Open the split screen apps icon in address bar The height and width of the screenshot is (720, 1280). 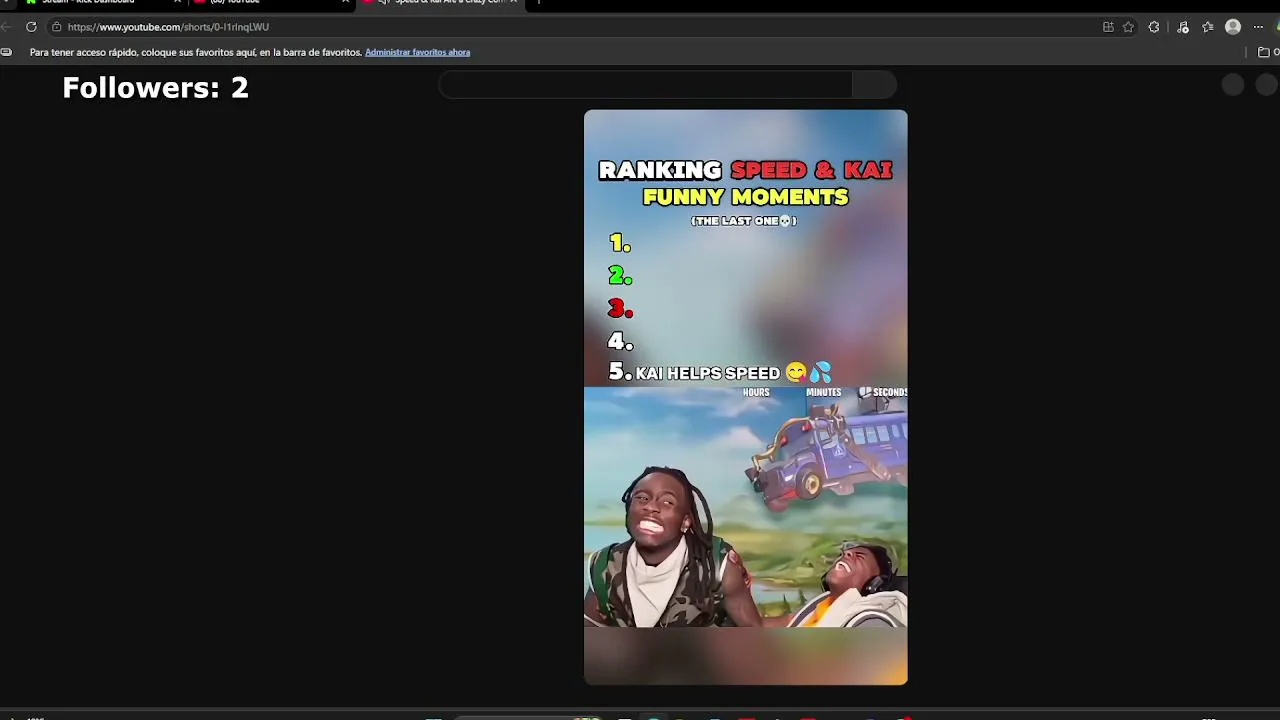click(x=1108, y=27)
